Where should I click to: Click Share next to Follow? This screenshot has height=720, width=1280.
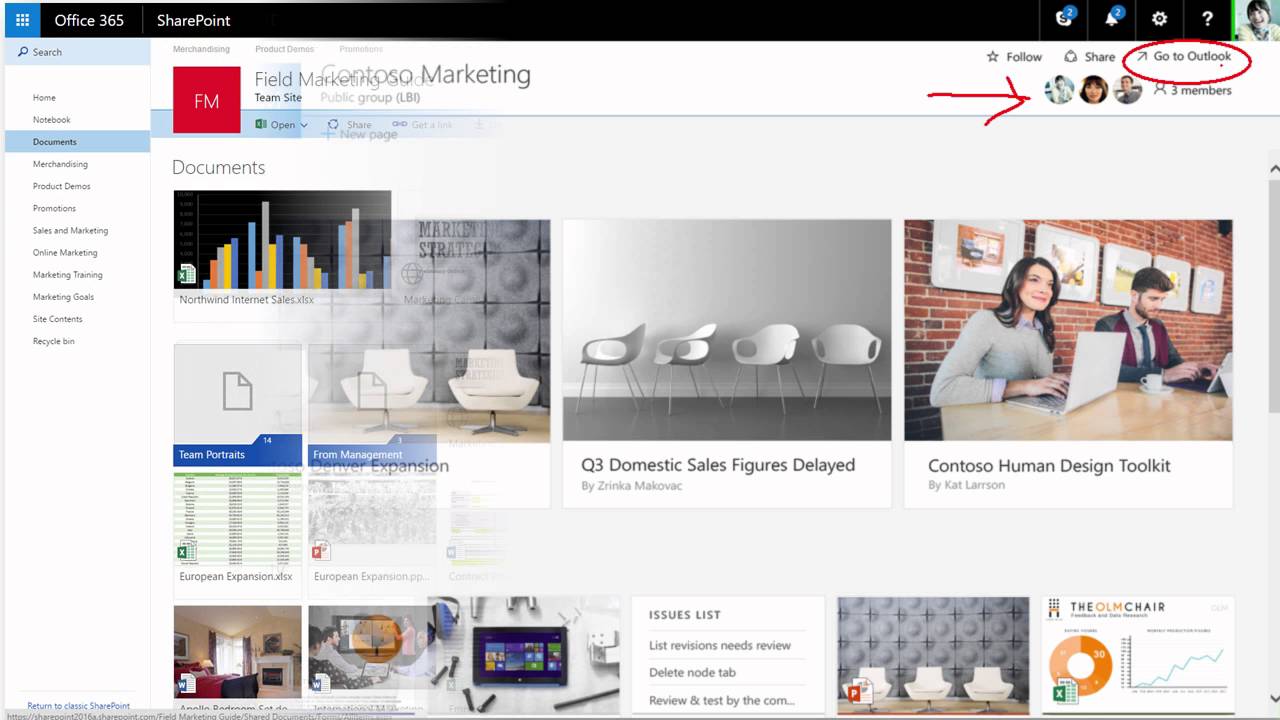pyautogui.click(x=1089, y=57)
